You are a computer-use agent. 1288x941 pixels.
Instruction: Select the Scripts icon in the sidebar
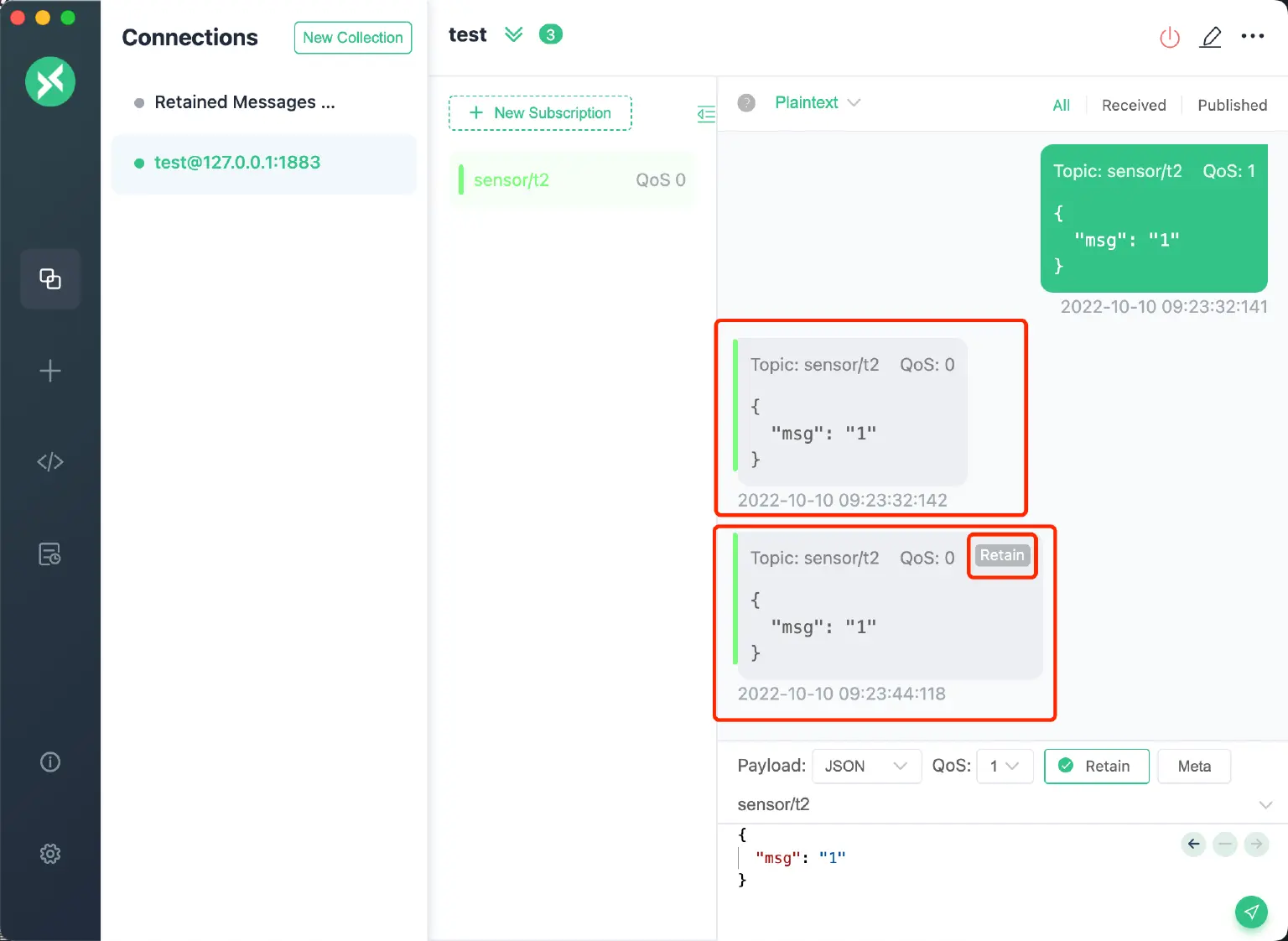click(x=50, y=461)
